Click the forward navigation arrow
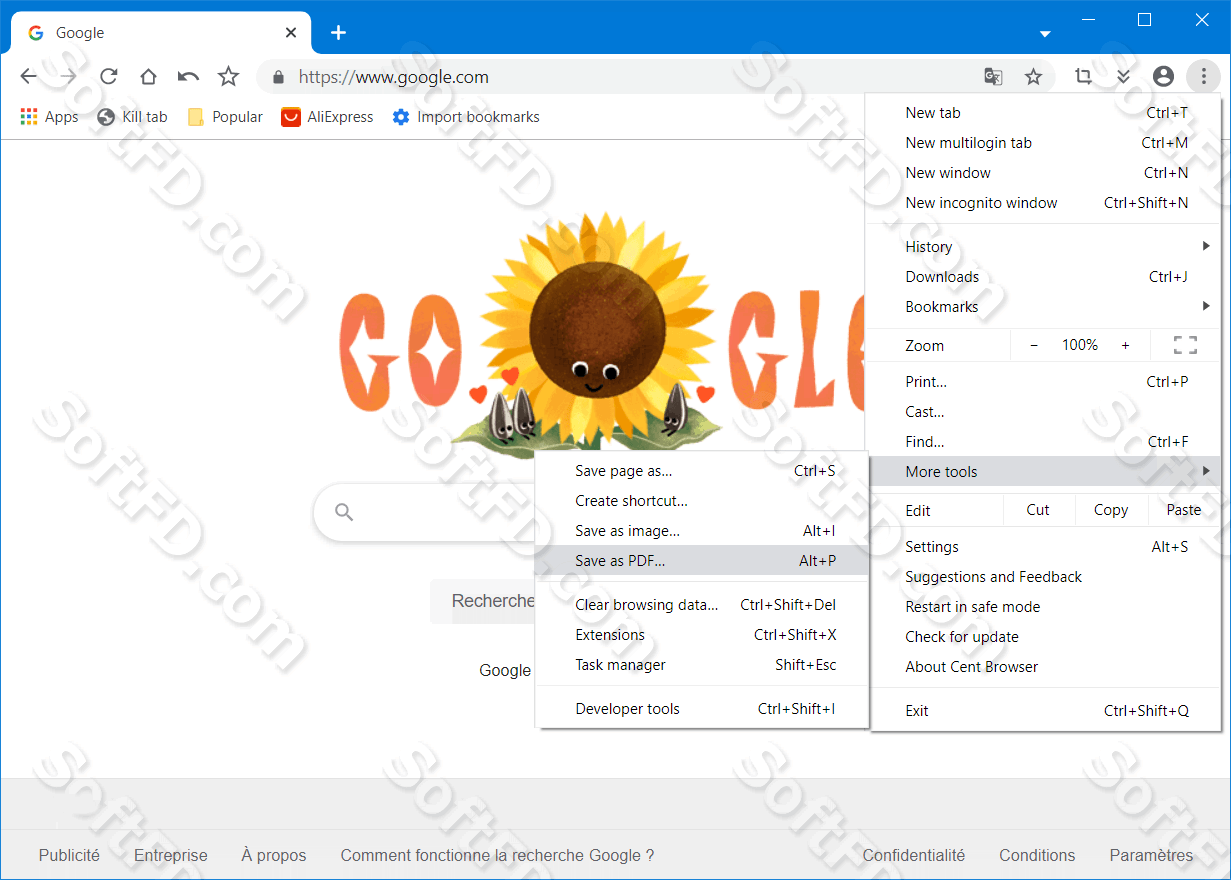The image size is (1231, 880). click(x=68, y=76)
